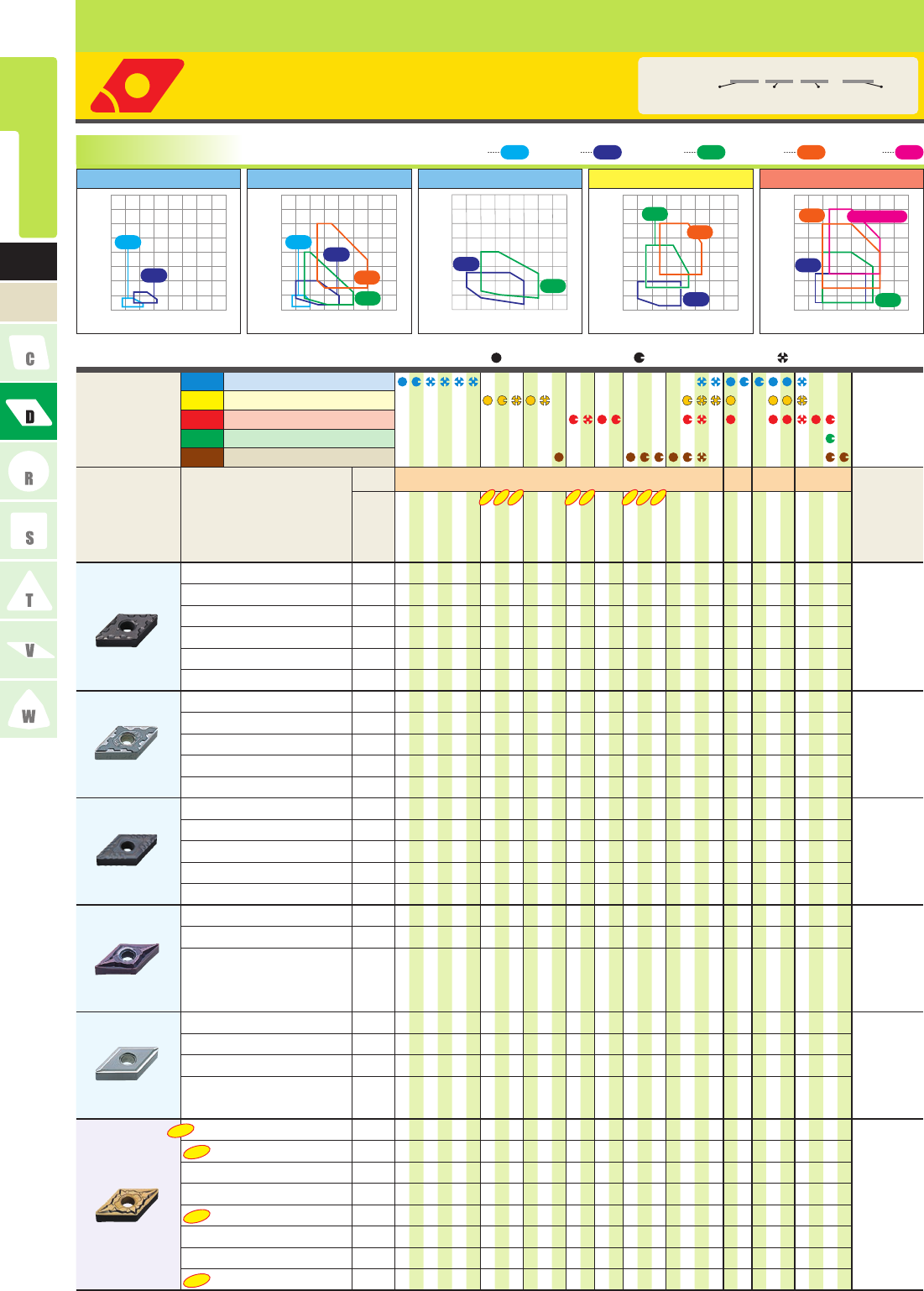The height and width of the screenshot is (1291, 924).
Task: Click the blue material color swatch
Action: (x=202, y=382)
